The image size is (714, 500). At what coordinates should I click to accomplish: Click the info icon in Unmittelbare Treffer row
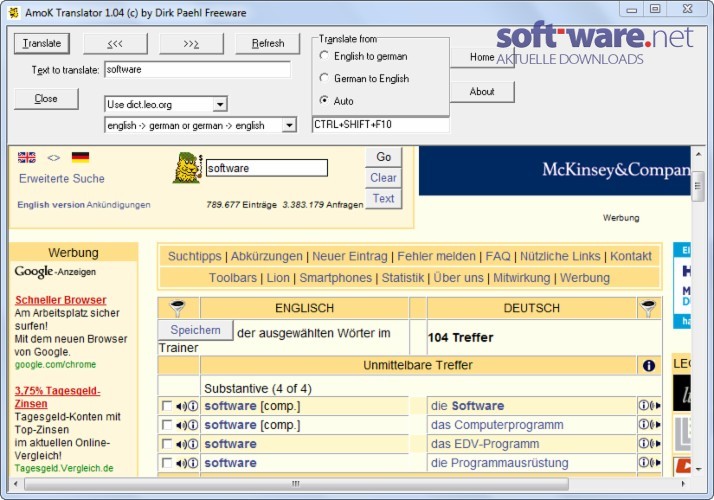point(649,365)
